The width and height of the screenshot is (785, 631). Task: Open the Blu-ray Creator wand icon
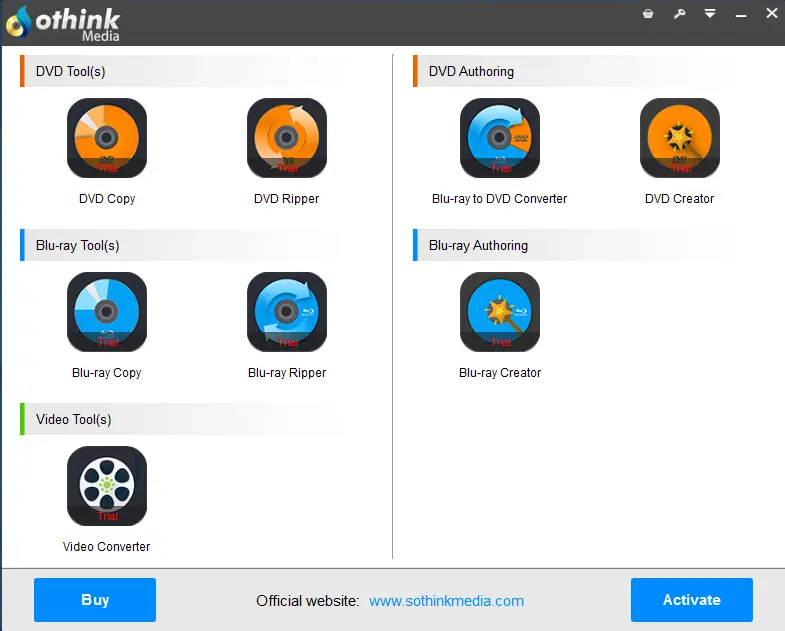click(x=500, y=313)
